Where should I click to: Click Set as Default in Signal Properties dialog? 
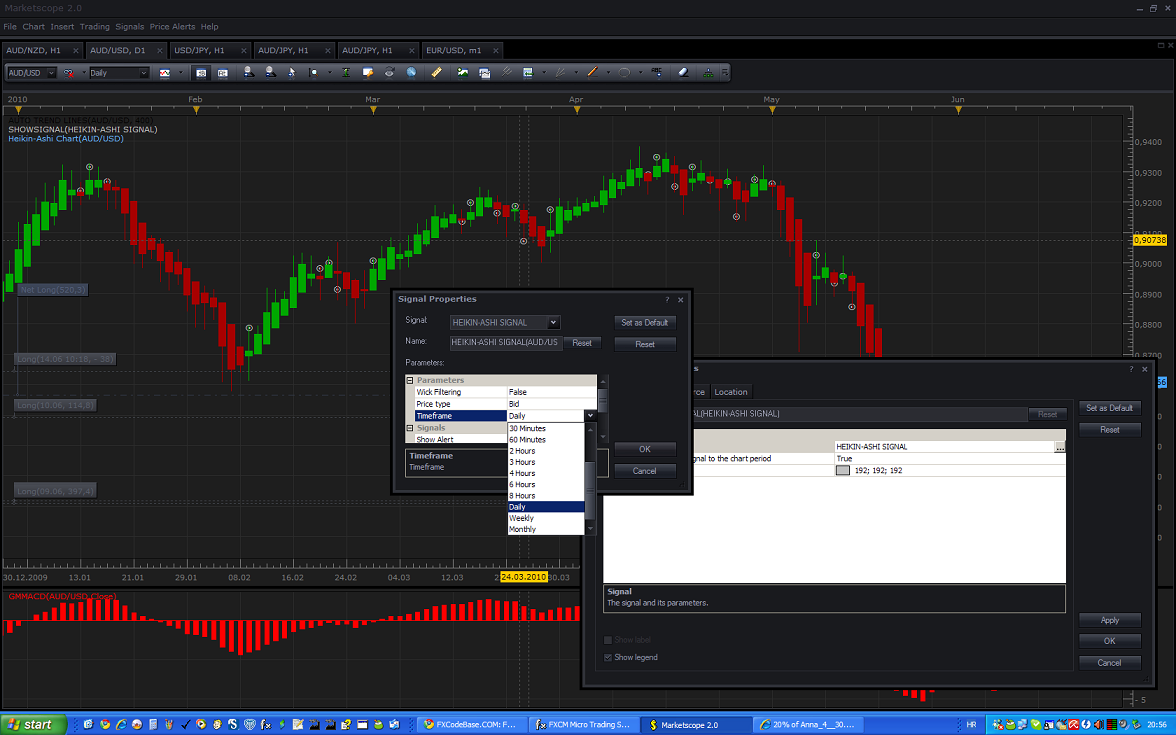(x=645, y=322)
